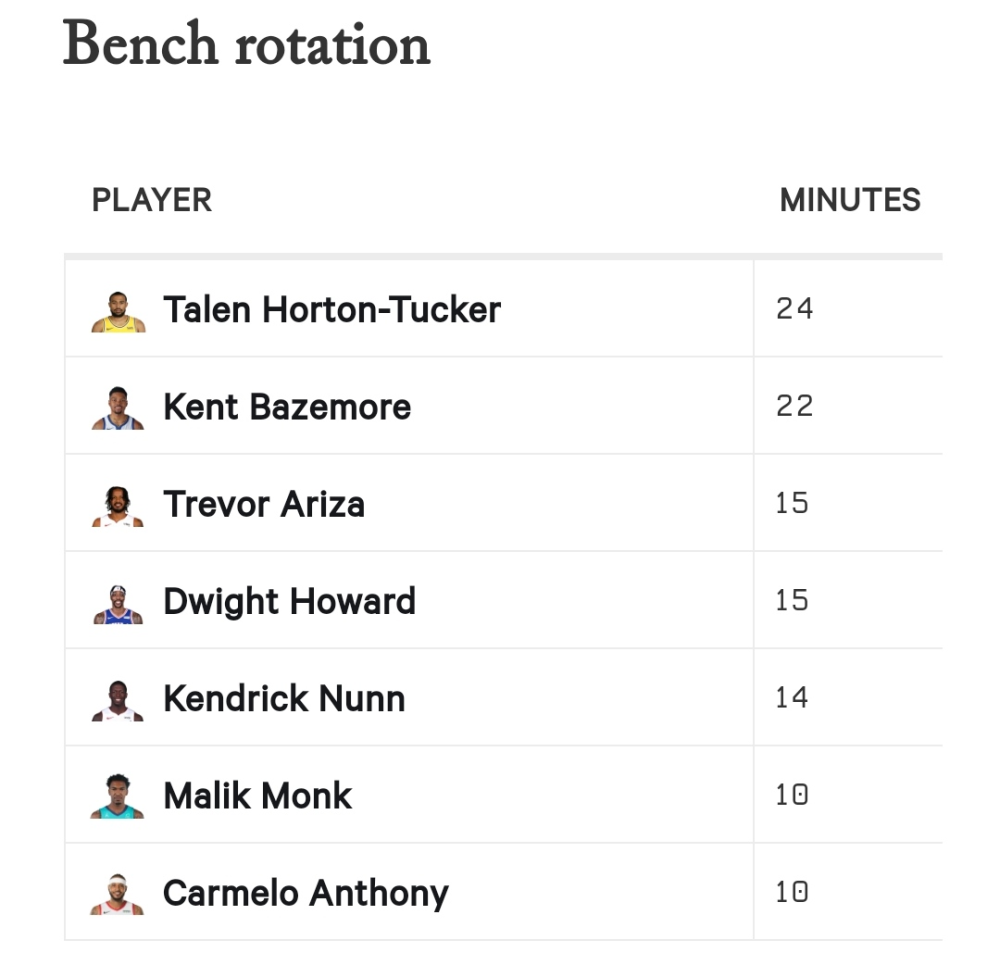Sort by the MINUTES column header
The height and width of the screenshot is (965, 1000).
(x=850, y=200)
